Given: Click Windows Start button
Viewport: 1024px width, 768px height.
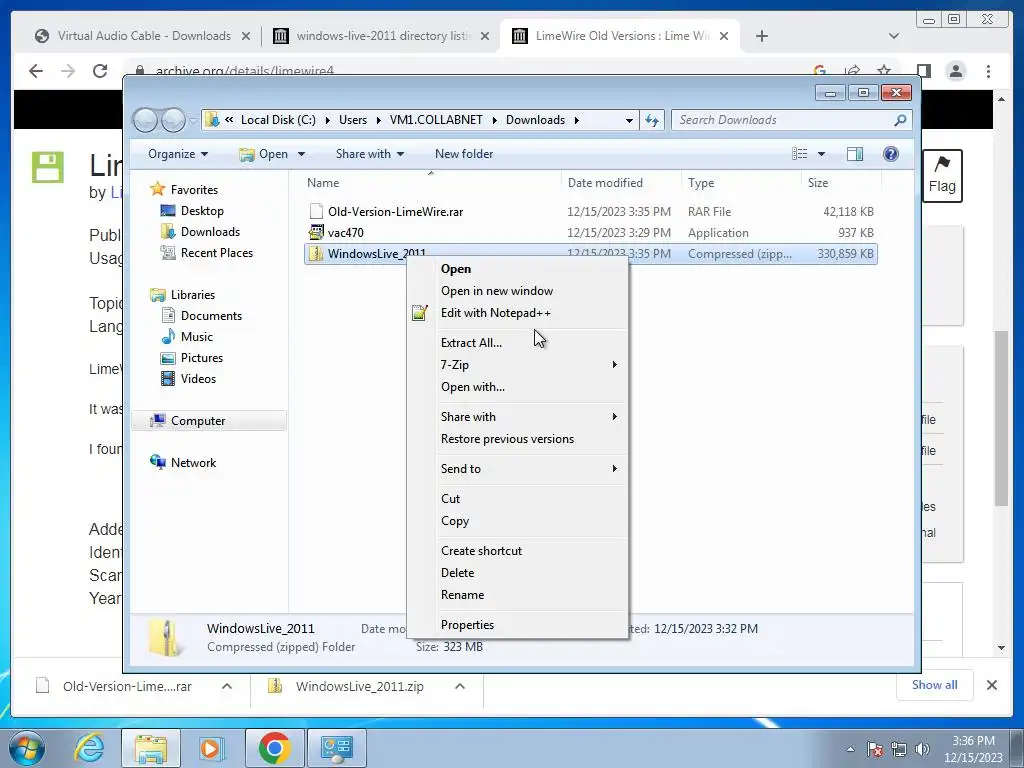Looking at the screenshot, I should coord(27,748).
